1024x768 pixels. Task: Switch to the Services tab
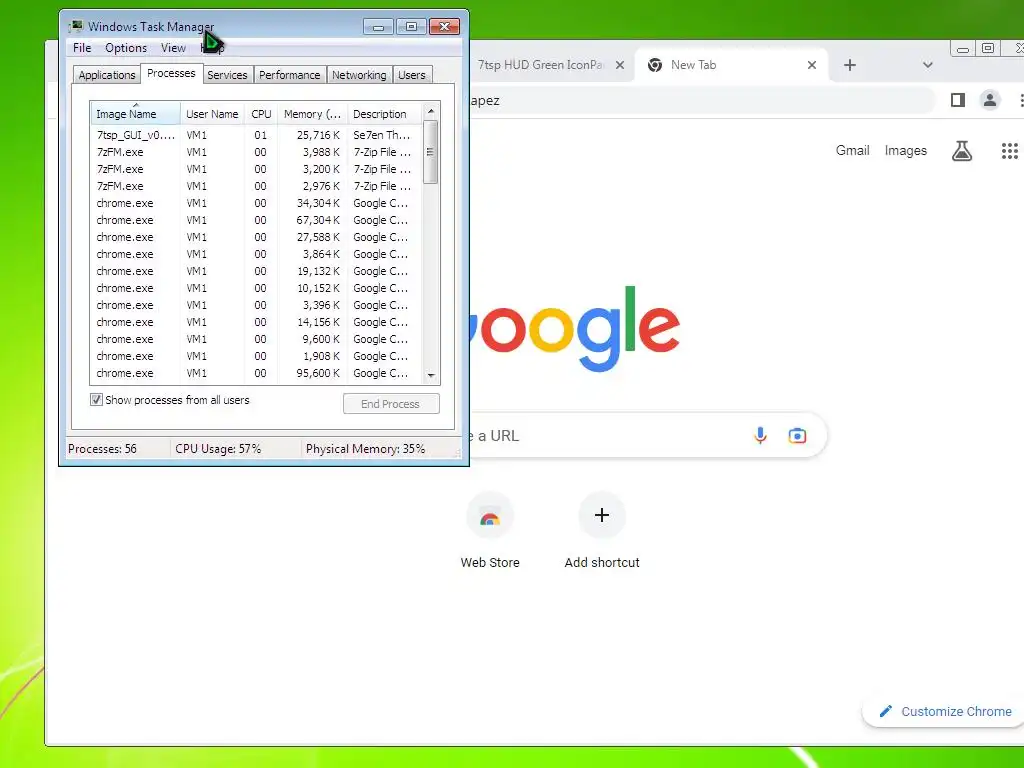[x=227, y=75]
